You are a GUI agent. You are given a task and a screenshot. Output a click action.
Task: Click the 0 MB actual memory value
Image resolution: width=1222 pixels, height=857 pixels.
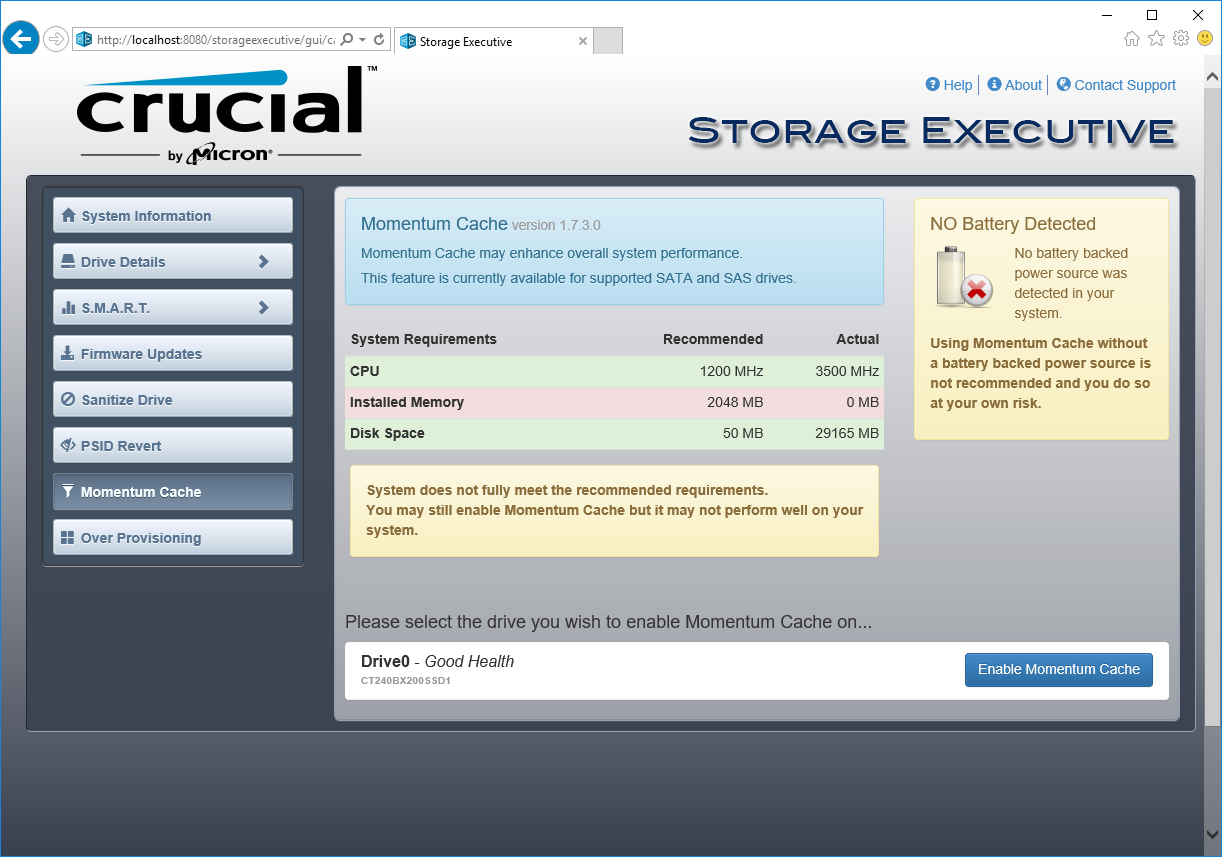tap(863, 402)
